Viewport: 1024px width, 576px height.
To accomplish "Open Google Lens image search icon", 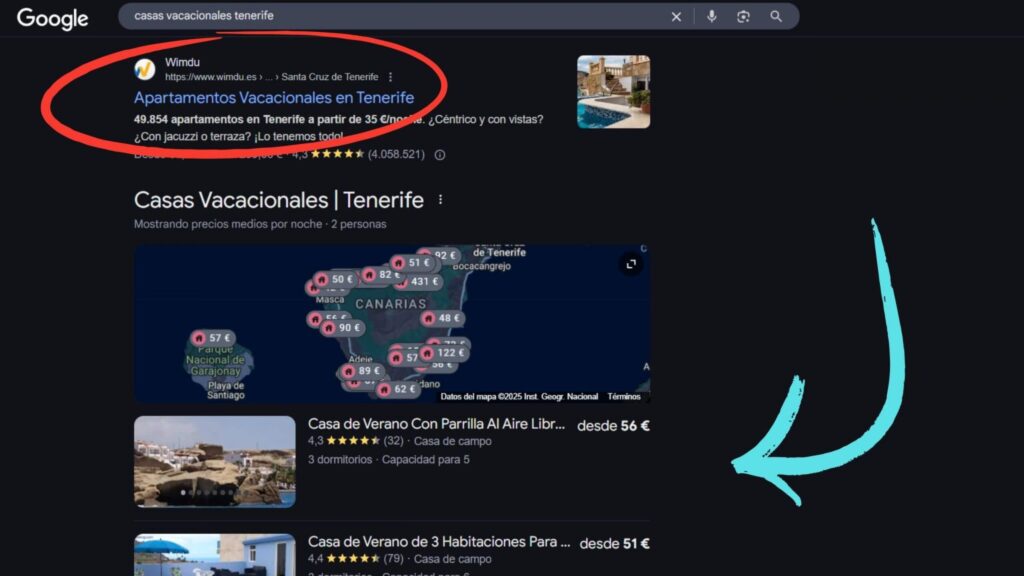I will 743,17.
